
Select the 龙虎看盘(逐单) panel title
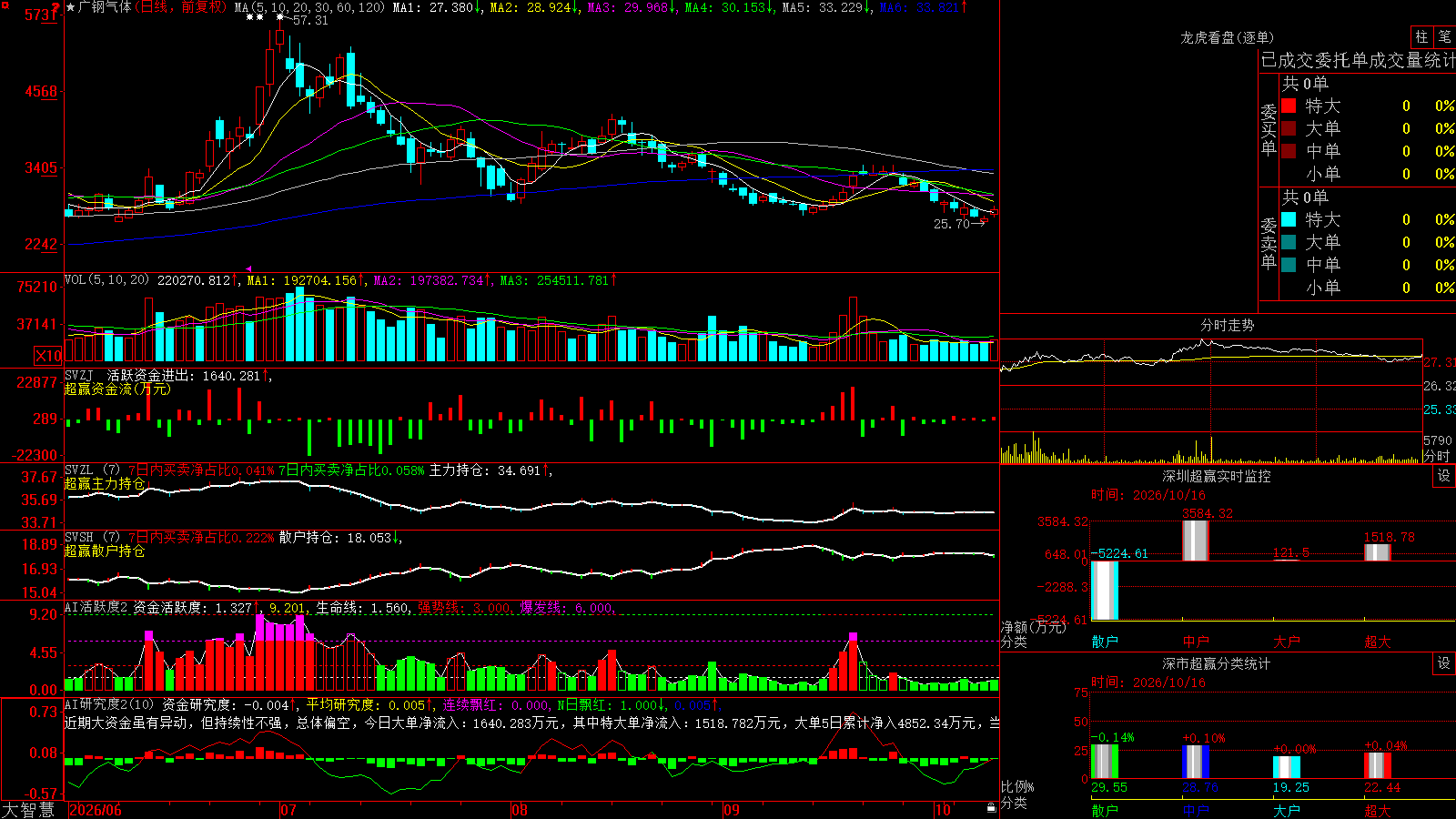coord(1227,37)
